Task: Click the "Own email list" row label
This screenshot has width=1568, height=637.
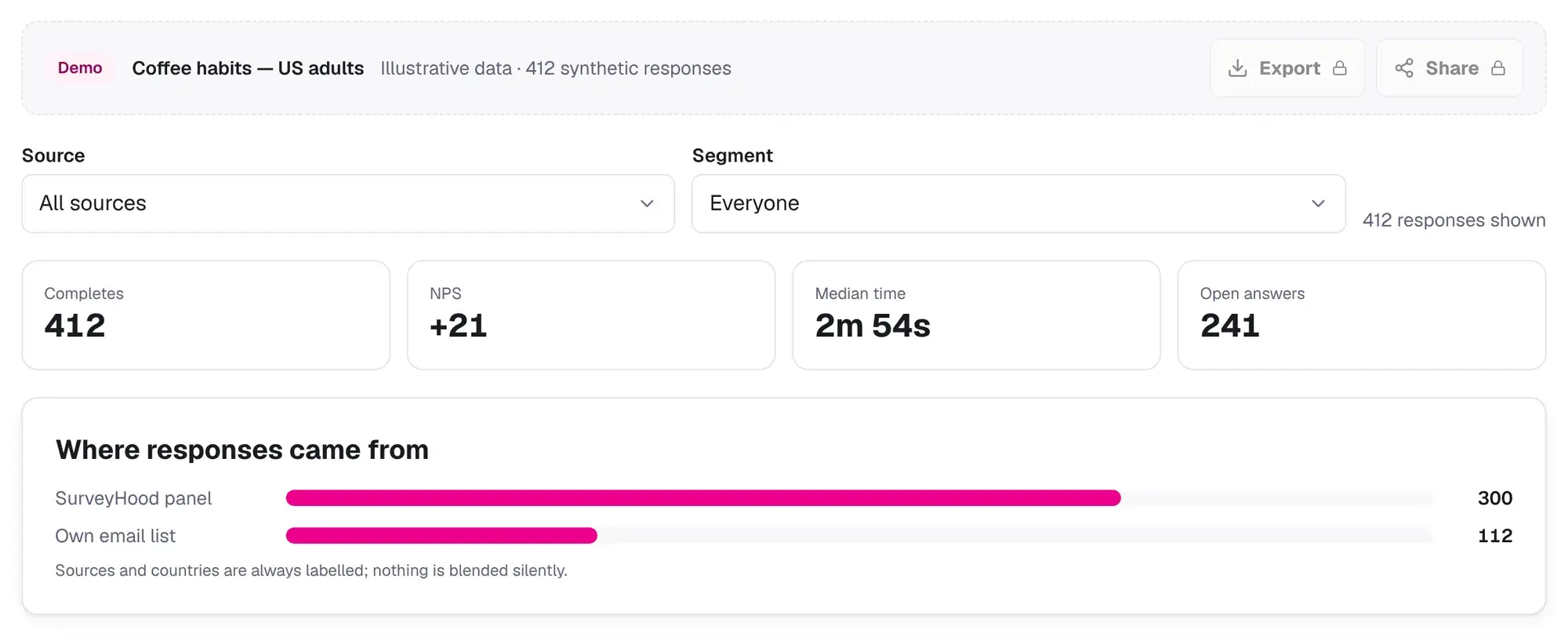Action: (x=115, y=536)
